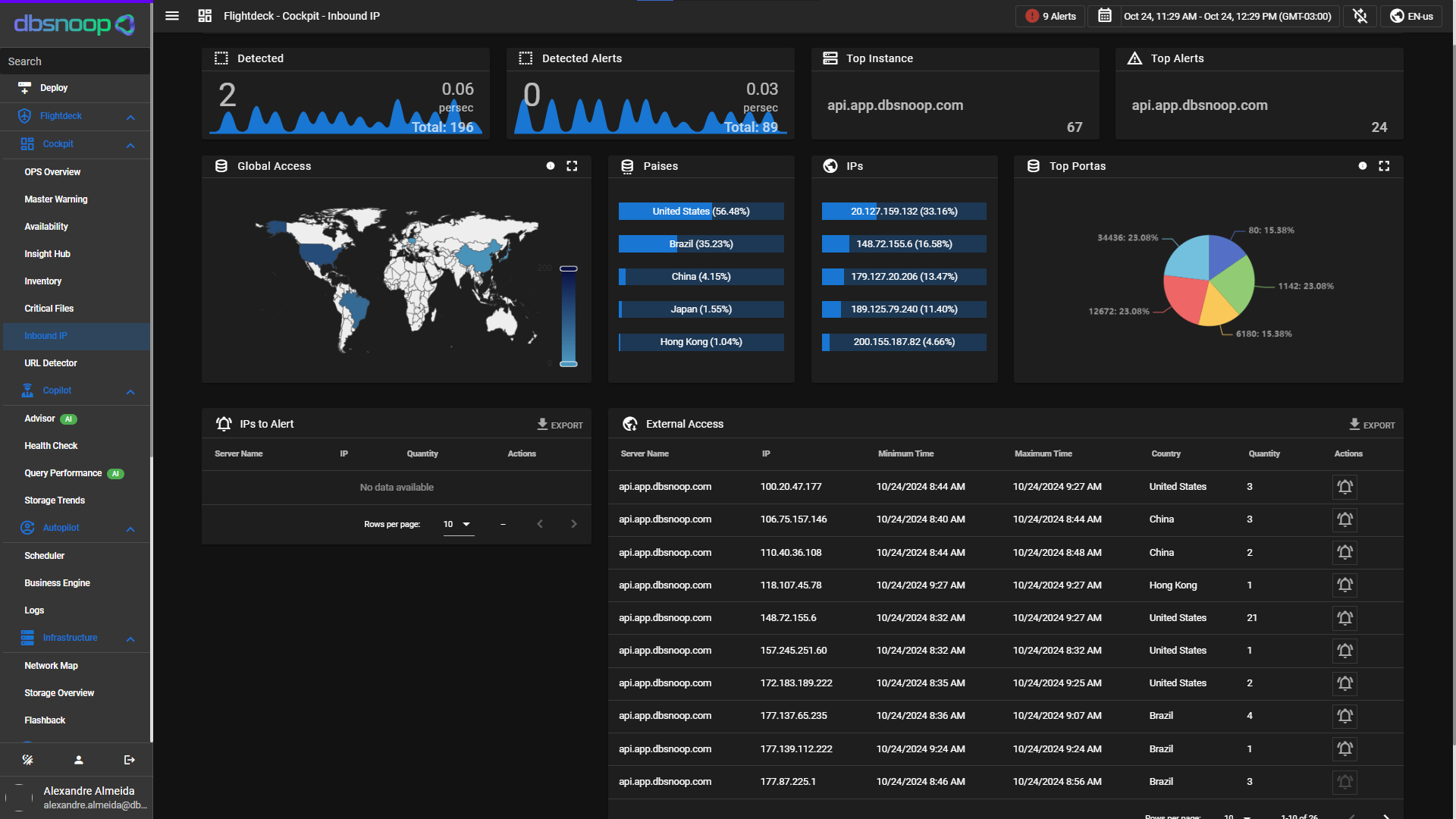Click the Cockpit grid icon
The height and width of the screenshot is (819, 1456).
(x=27, y=144)
